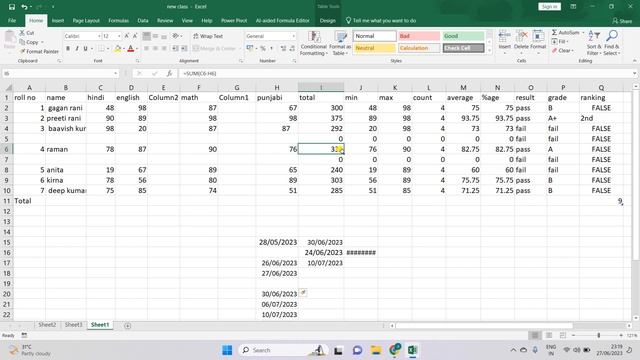Screen dimensions: 640x360
Task: Click the increase indent icon
Action: tap(184, 49)
